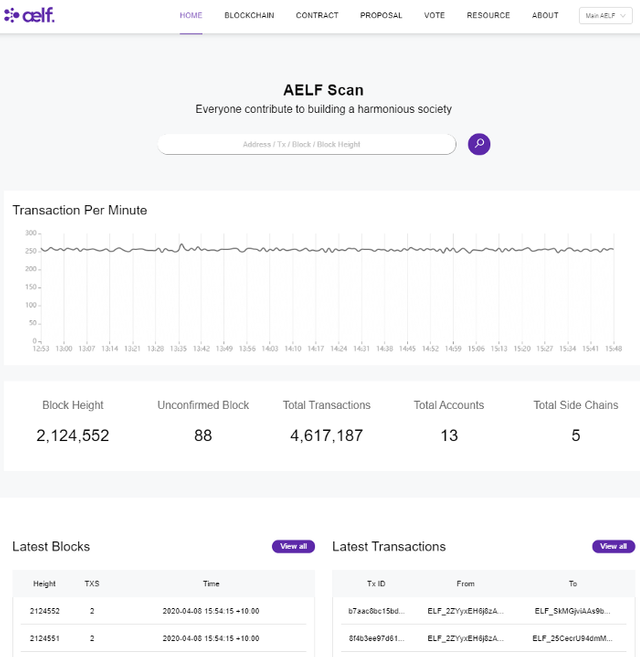Click the Latest Blocks heading
This screenshot has width=640, height=657.
coord(51,546)
